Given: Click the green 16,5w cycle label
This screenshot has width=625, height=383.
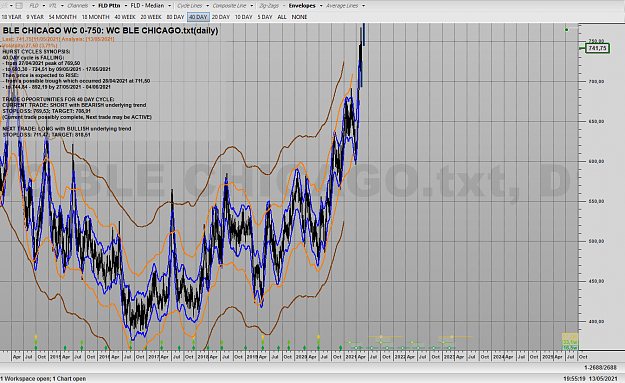Looking at the screenshot, I should [x=570, y=348].
